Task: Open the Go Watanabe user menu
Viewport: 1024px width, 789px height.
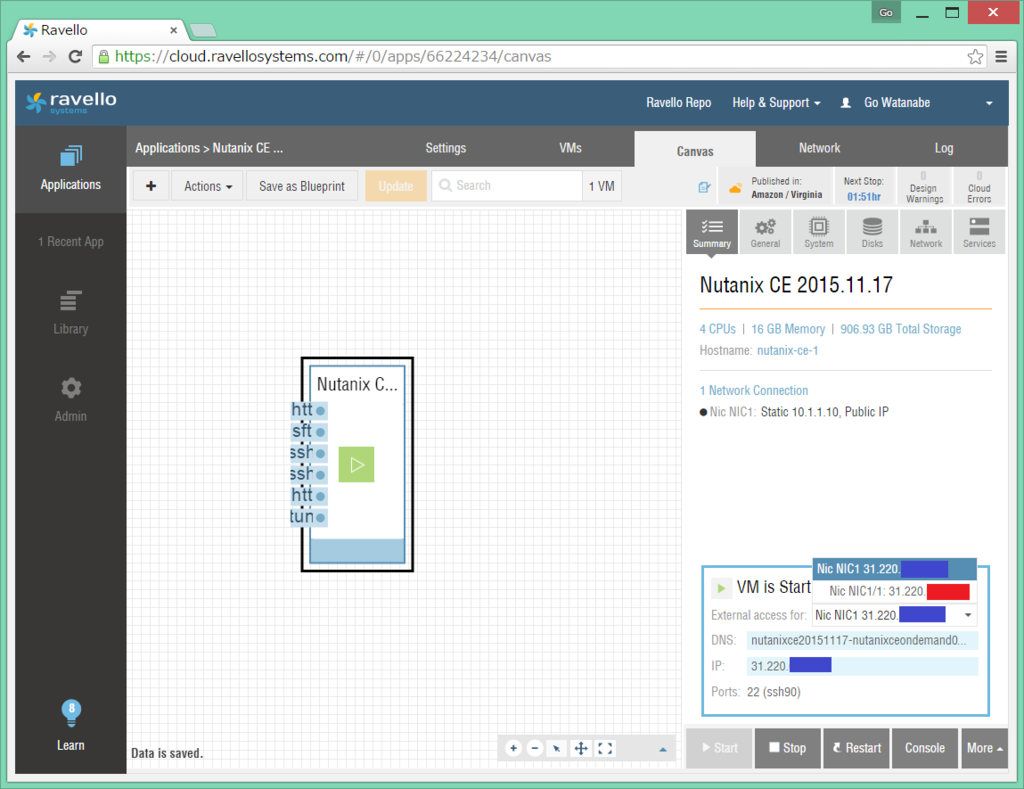Action: [x=916, y=103]
